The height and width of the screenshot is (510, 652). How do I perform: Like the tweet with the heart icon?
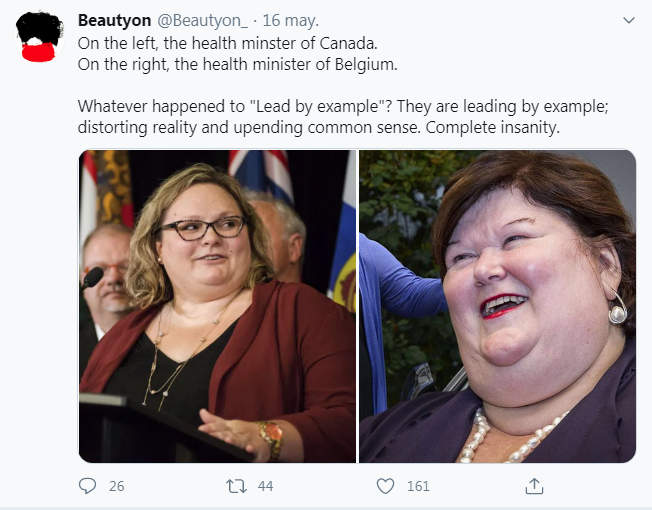[385, 486]
